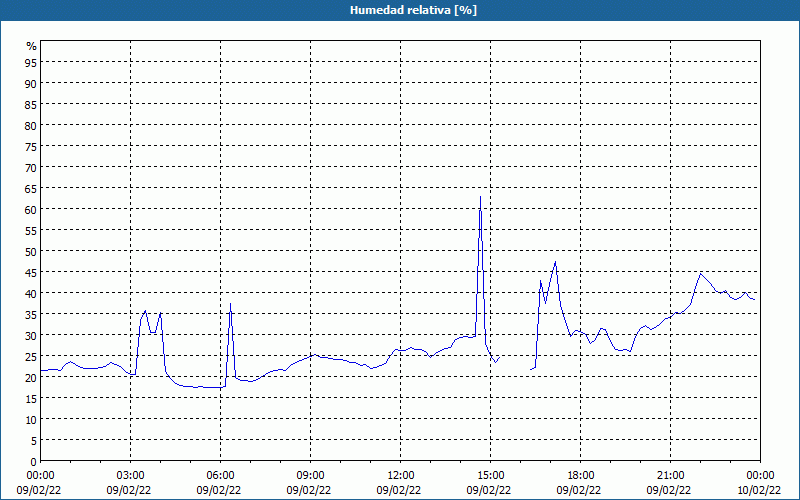The height and width of the screenshot is (500, 800).
Task: Click the 60 y-axis label
Action: [x=31, y=209]
